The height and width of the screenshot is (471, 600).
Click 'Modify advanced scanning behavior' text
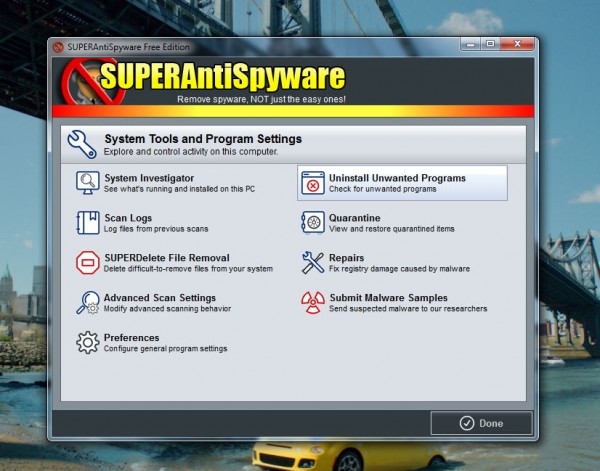[167, 308]
